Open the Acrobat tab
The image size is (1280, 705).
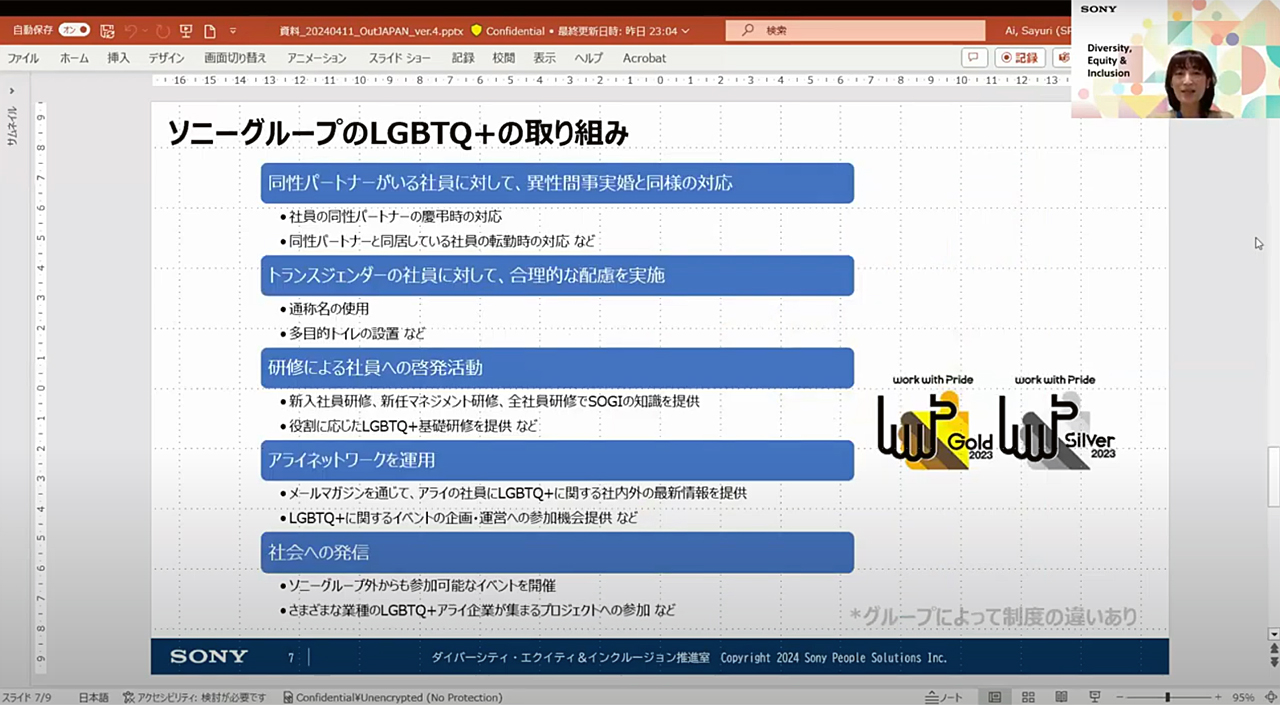644,58
